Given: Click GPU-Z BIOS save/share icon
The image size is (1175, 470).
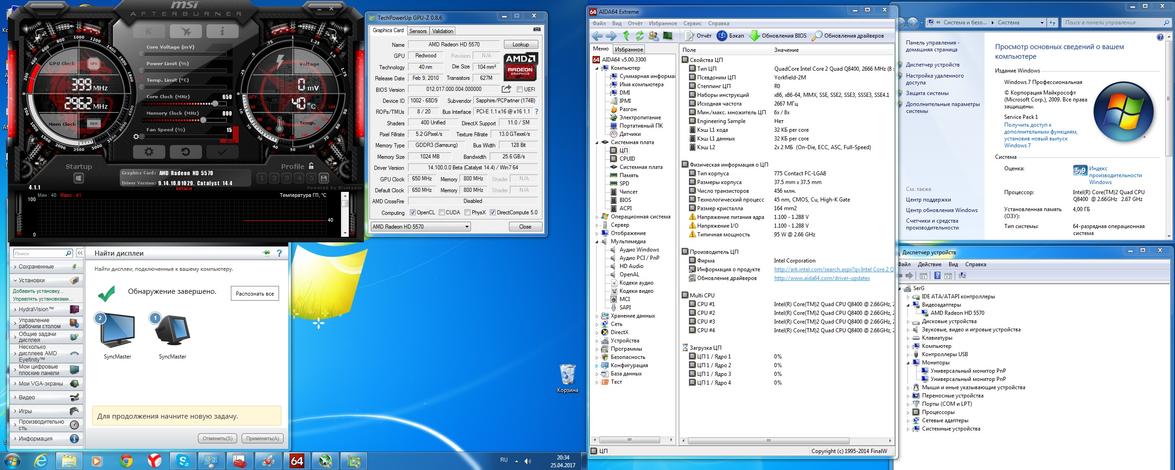Looking at the screenshot, I should pos(509,89).
